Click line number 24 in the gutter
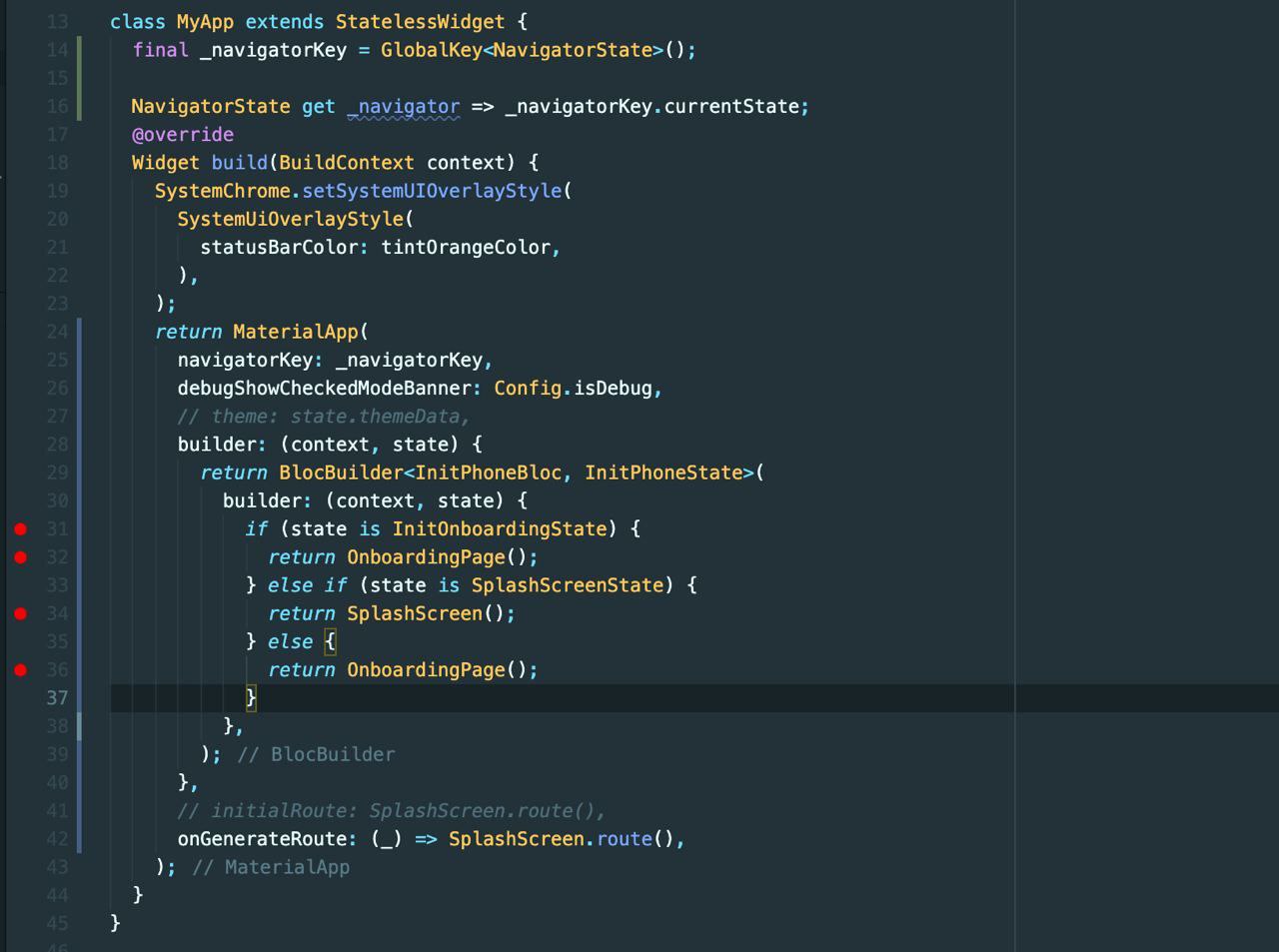Image resolution: width=1279 pixels, height=952 pixels. pos(57,332)
